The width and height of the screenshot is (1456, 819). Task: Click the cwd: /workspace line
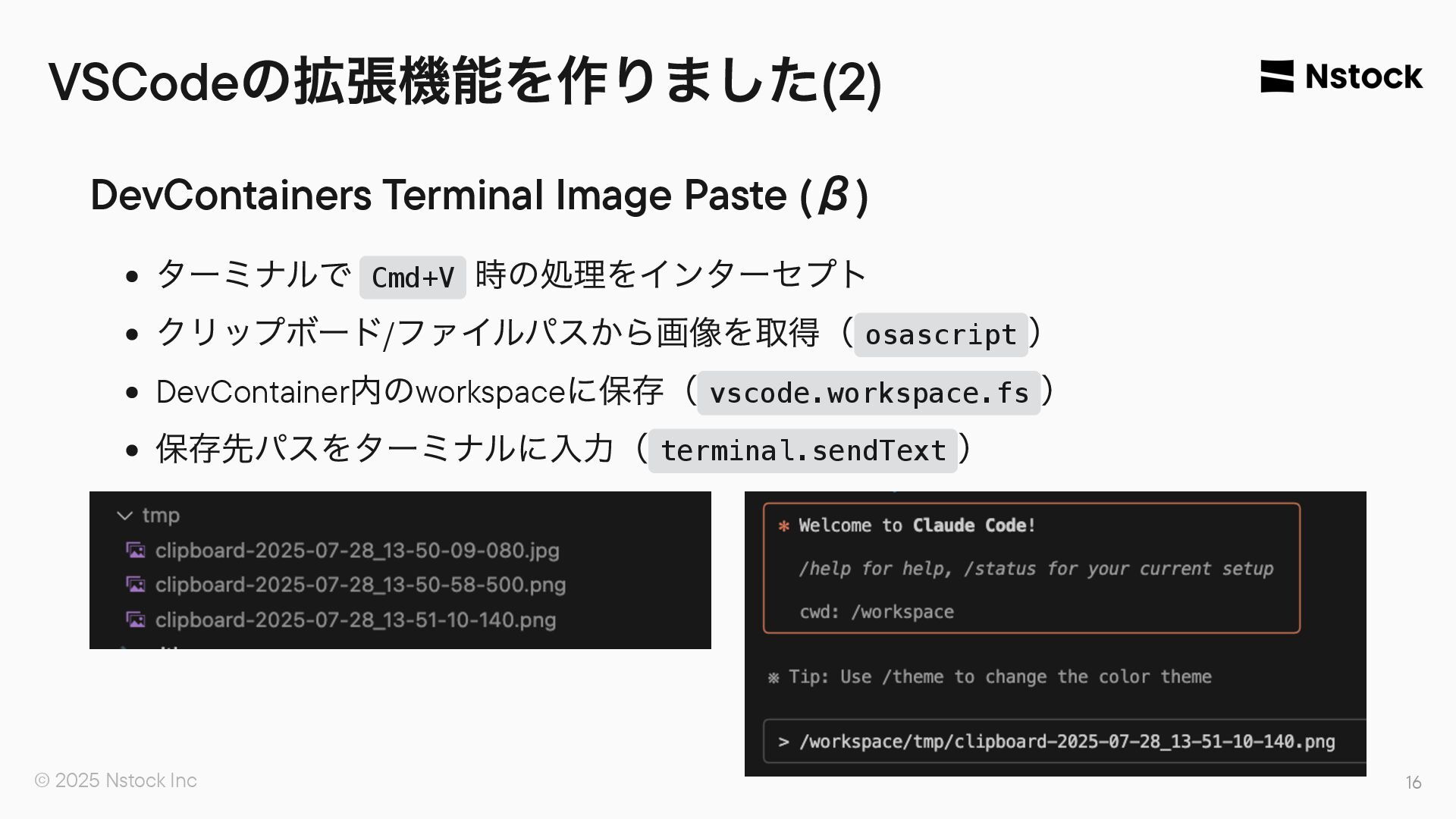877,612
